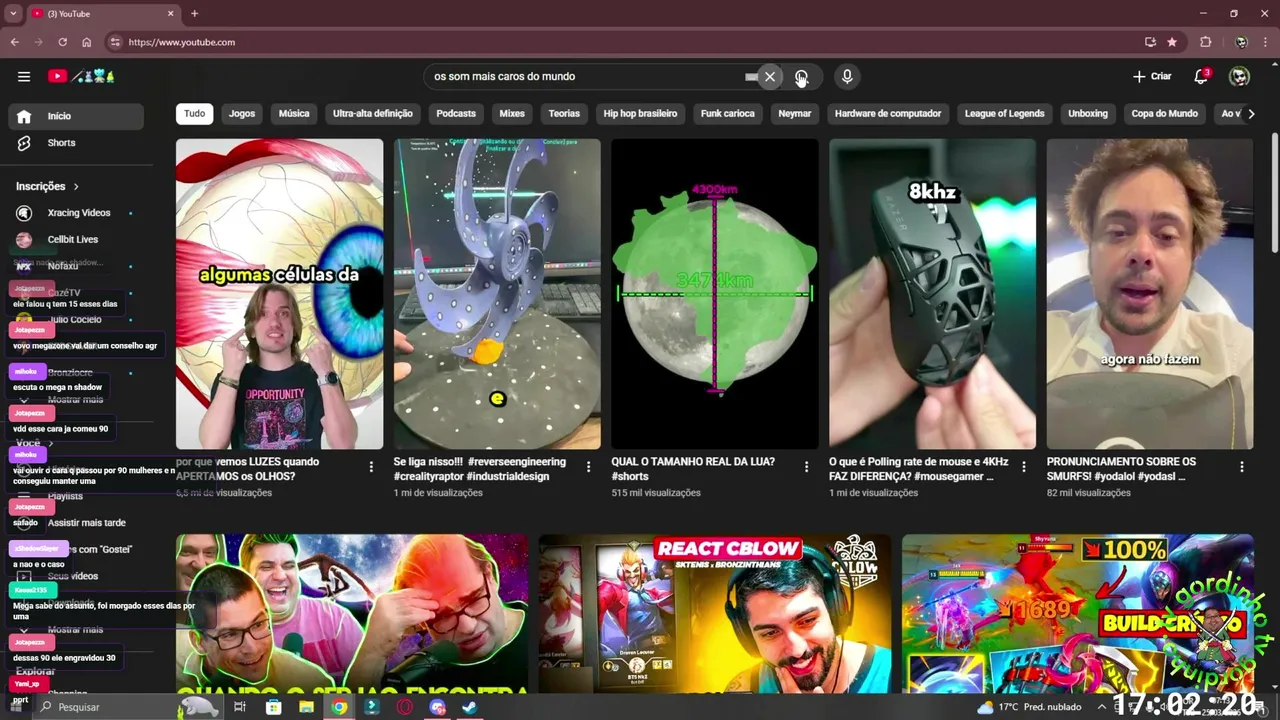Click the install app icon in address bar
Image resolution: width=1280 pixels, height=720 pixels.
1150,42
